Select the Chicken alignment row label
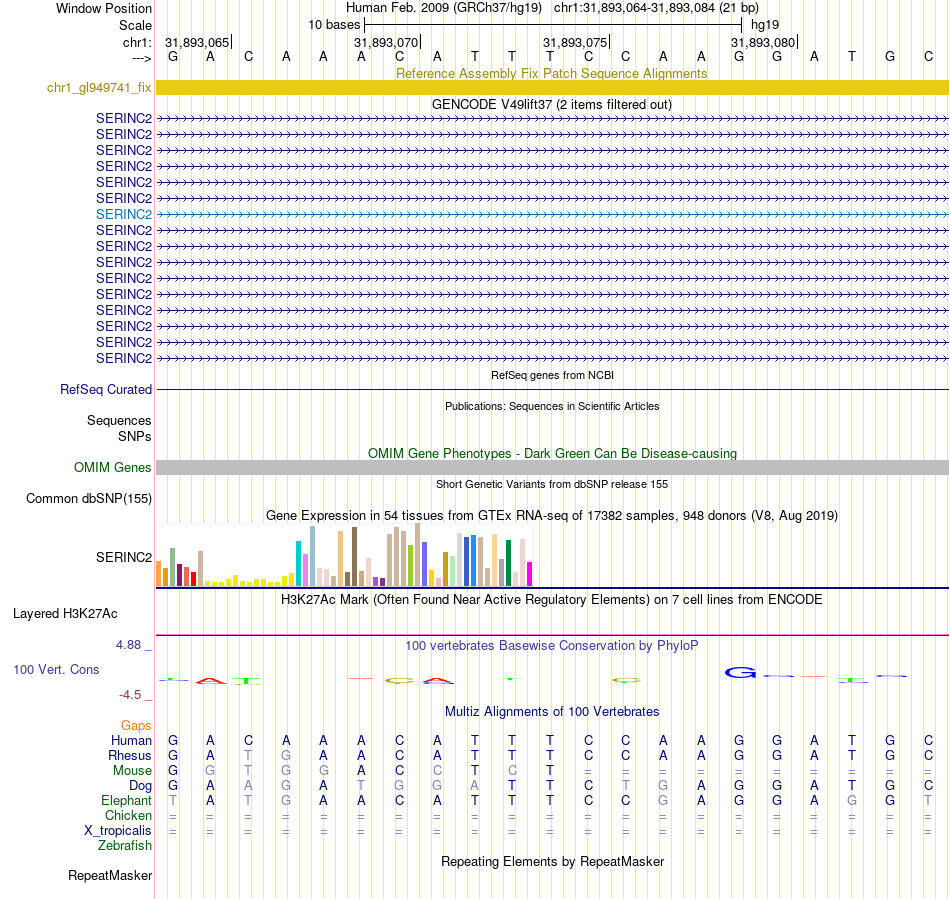The width and height of the screenshot is (950, 899). pos(128,816)
